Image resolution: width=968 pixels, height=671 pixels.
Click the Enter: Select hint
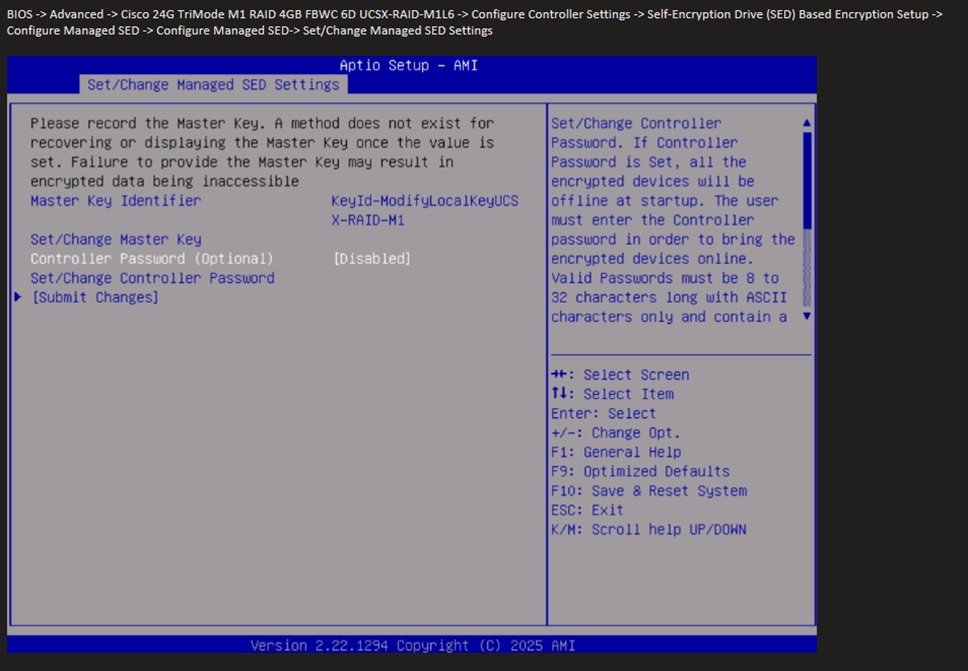(604, 414)
